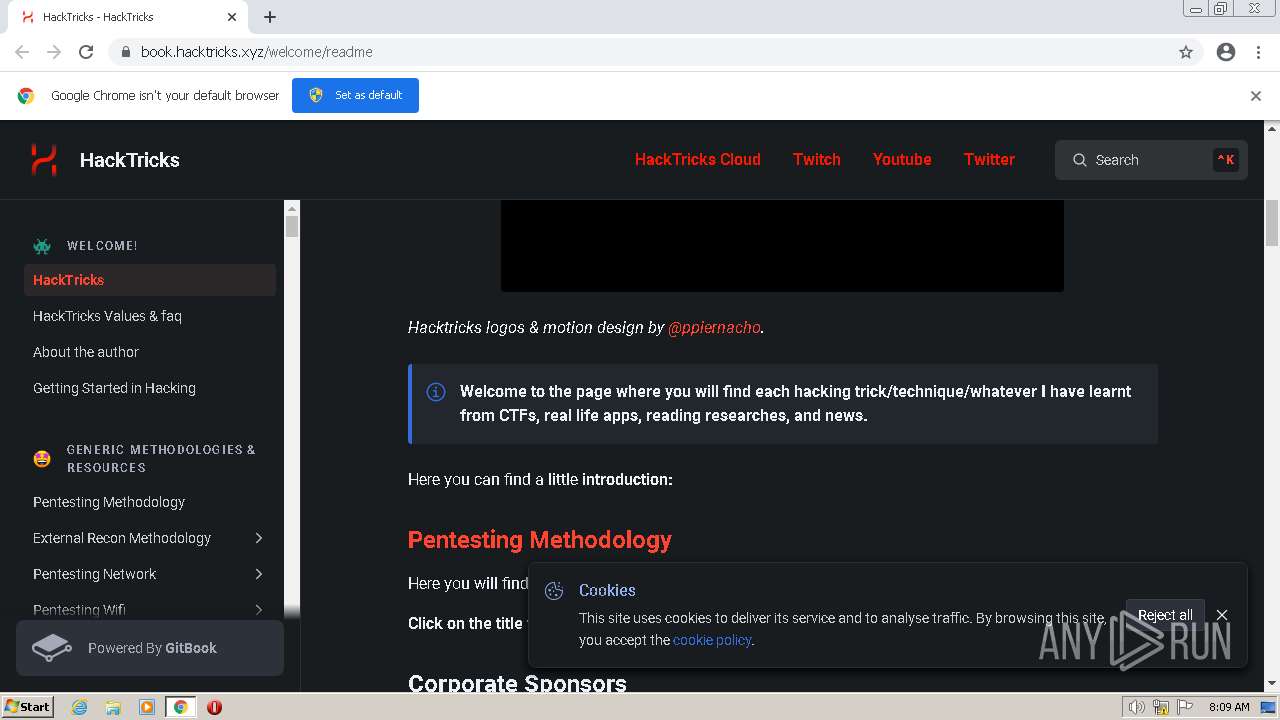This screenshot has width=1280, height=720.
Task: Expand the Pentesting Wifi chevron
Action: [259, 610]
